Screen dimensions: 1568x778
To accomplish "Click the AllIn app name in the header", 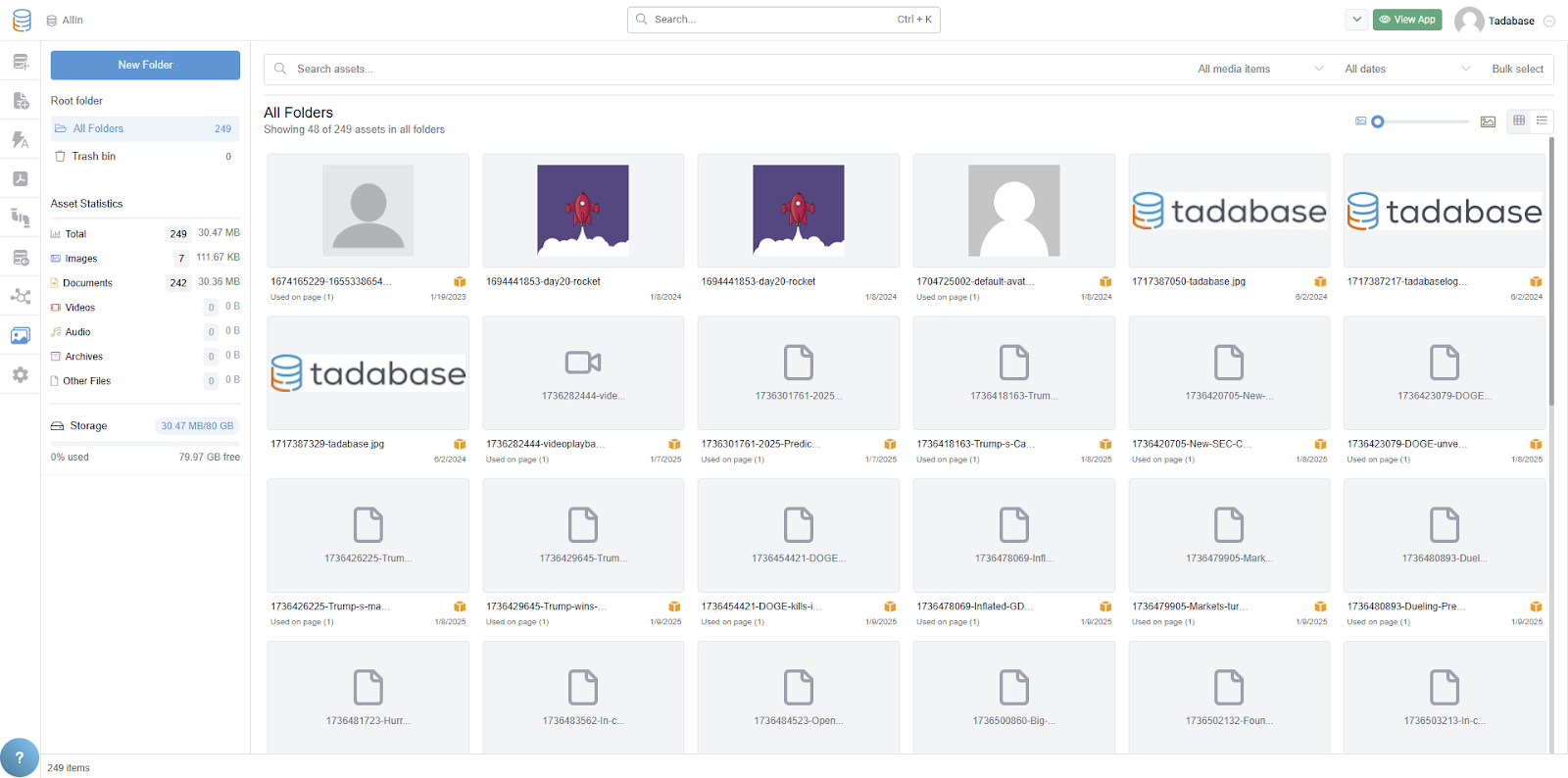I will 73,21.
